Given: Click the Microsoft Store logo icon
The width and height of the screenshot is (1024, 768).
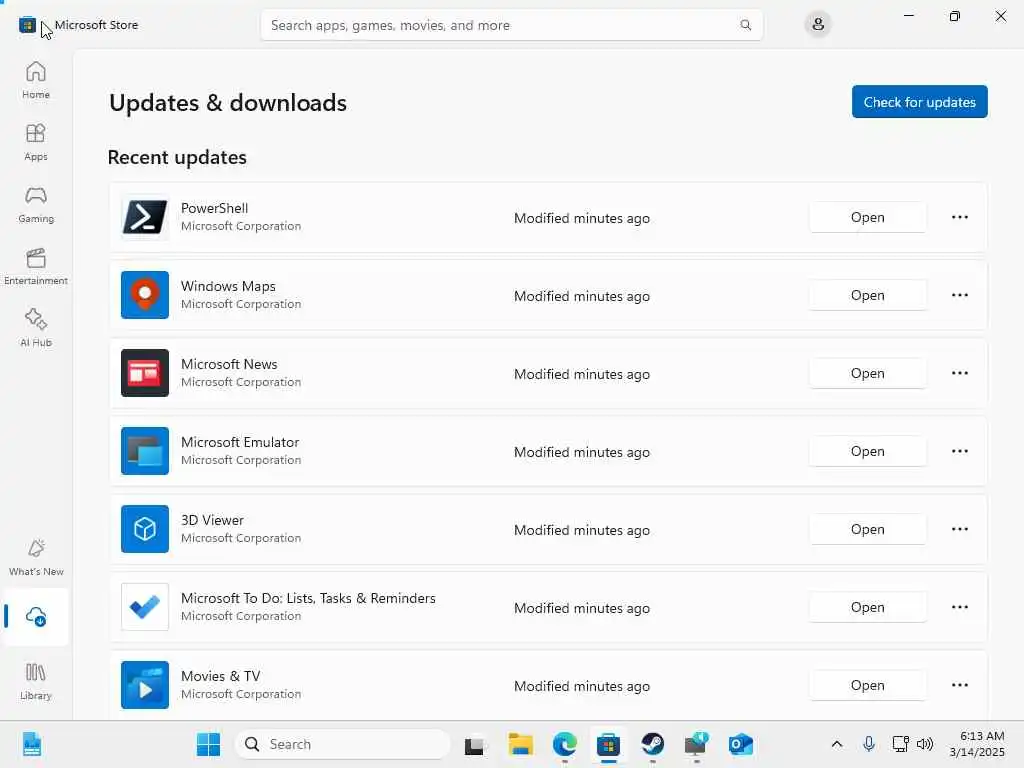Looking at the screenshot, I should click(27, 25).
